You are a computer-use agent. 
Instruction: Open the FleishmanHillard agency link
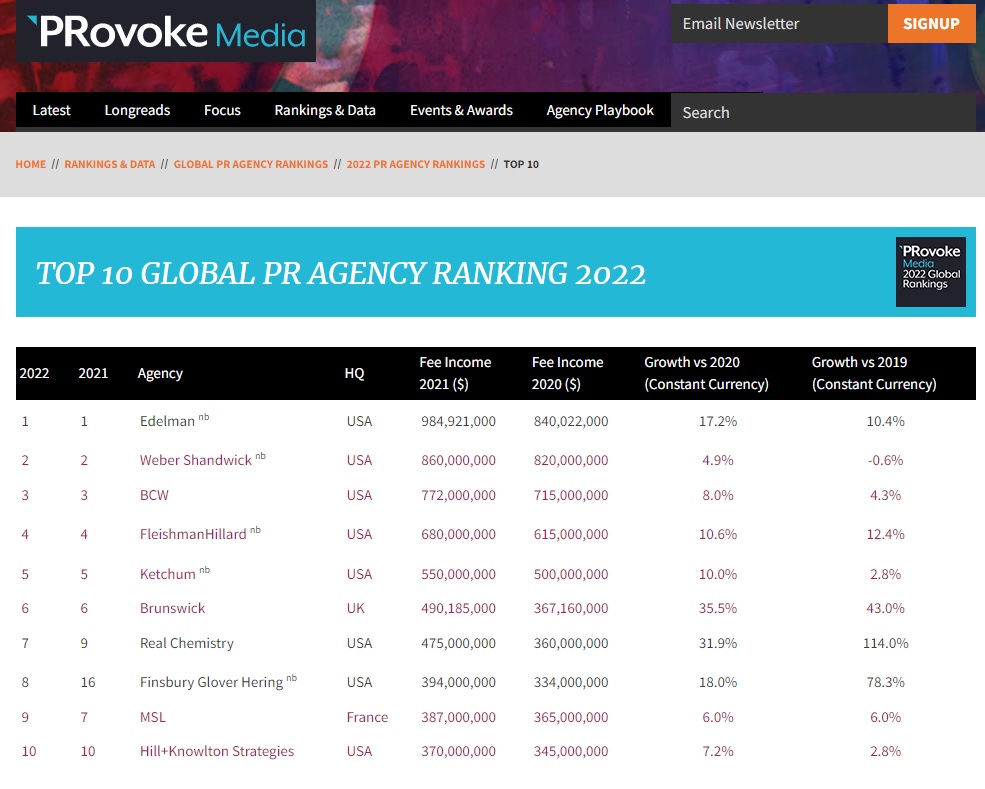click(x=192, y=534)
